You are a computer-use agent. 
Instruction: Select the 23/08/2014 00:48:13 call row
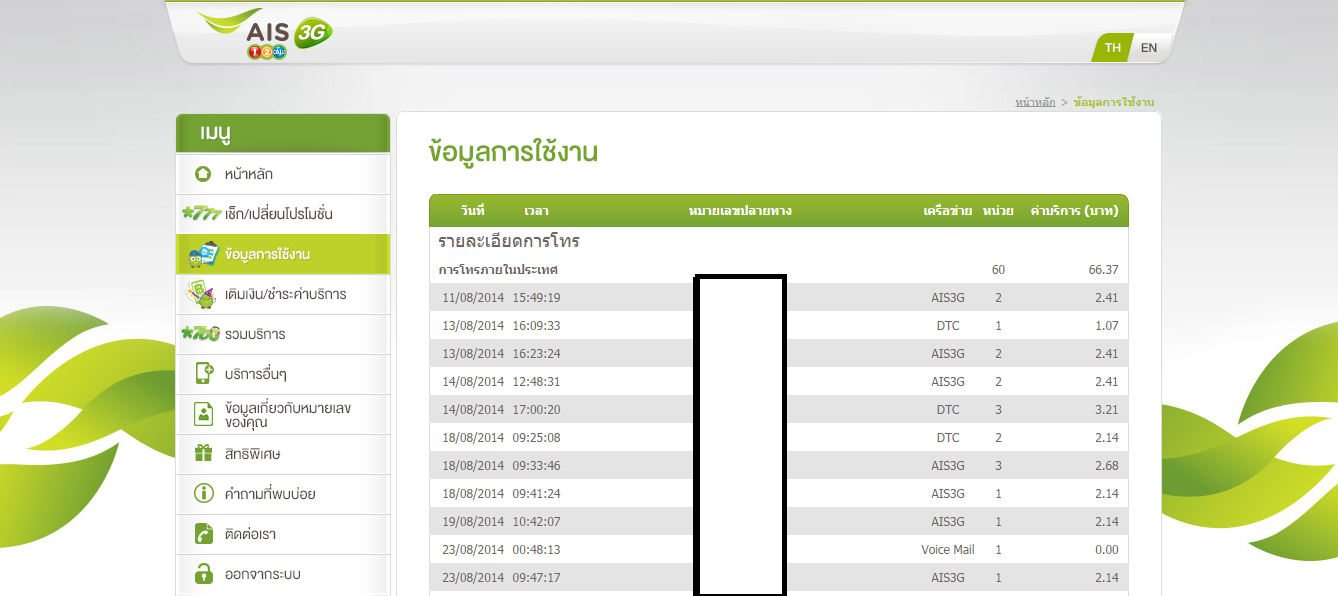tap(779, 550)
